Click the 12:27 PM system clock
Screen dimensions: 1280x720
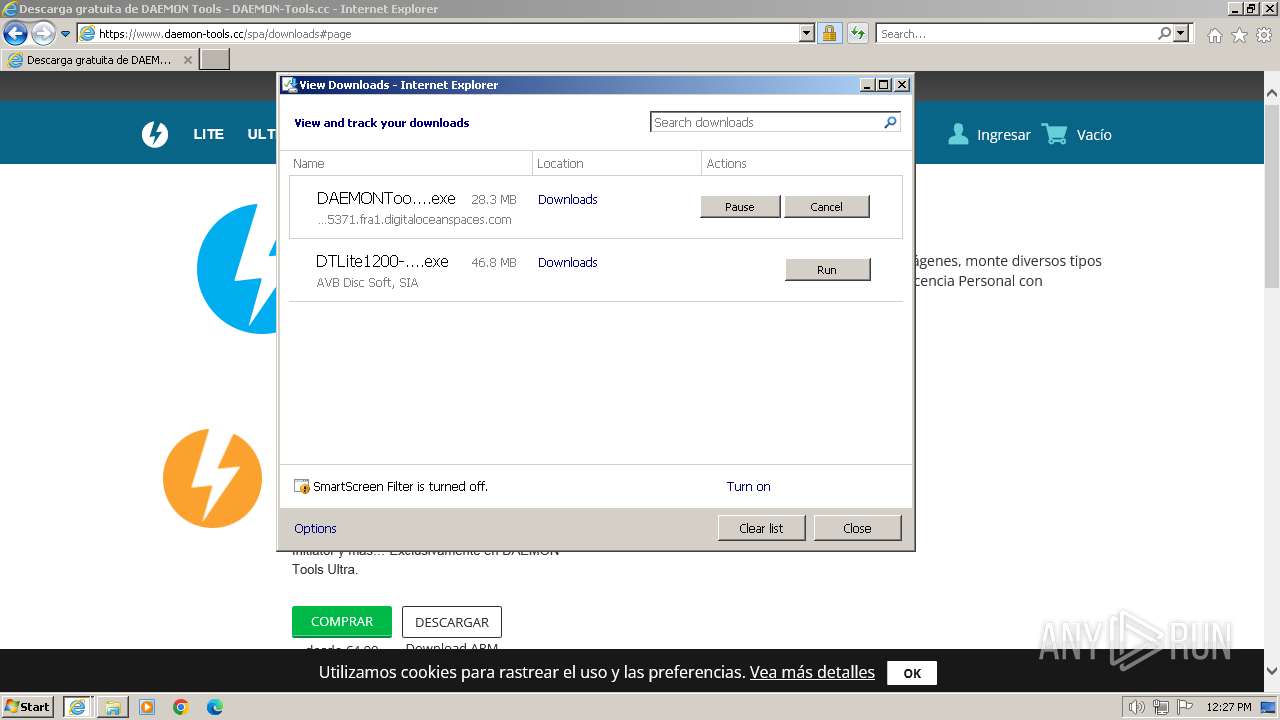coord(1229,707)
